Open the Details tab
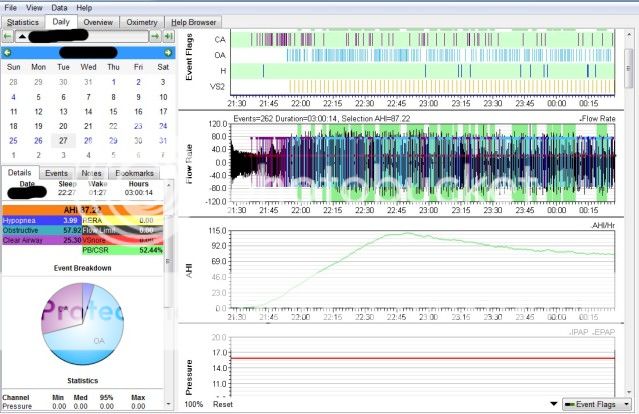 pyautogui.click(x=20, y=173)
